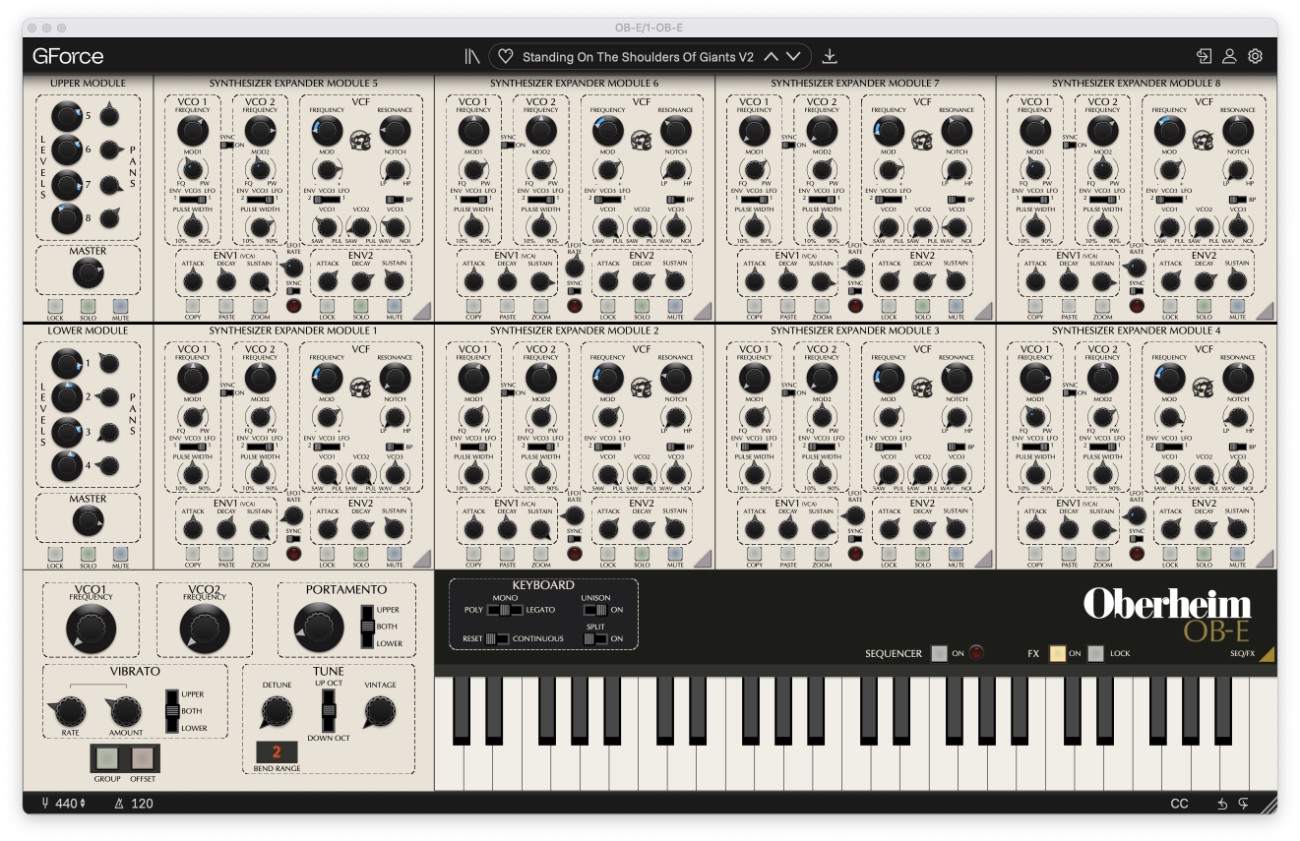Click the import/export icon in the top bar
The image size is (1300, 841).
click(1204, 57)
